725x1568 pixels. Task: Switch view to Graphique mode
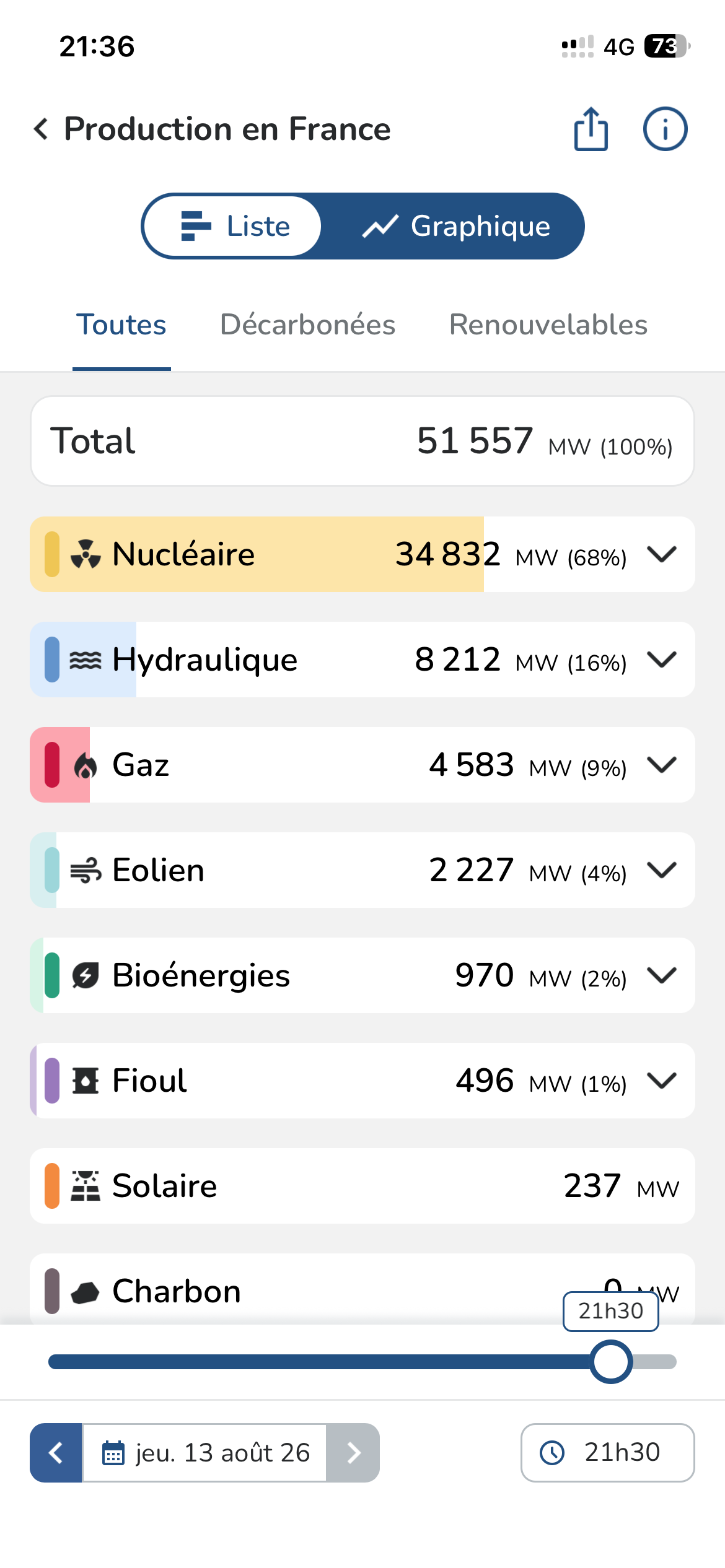pos(455,226)
